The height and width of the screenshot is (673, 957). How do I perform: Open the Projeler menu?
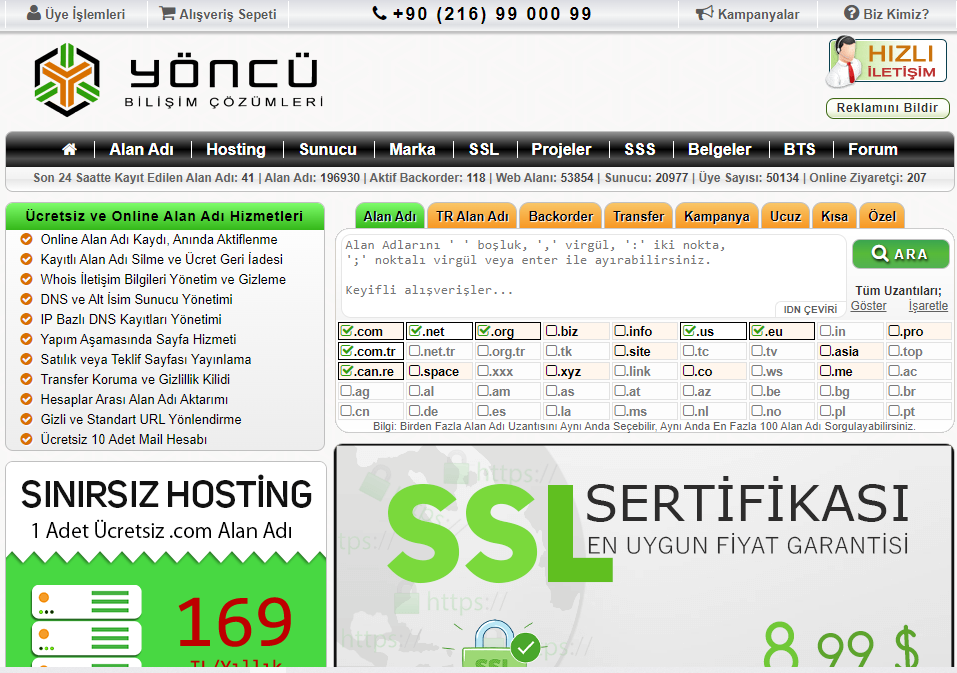(562, 149)
